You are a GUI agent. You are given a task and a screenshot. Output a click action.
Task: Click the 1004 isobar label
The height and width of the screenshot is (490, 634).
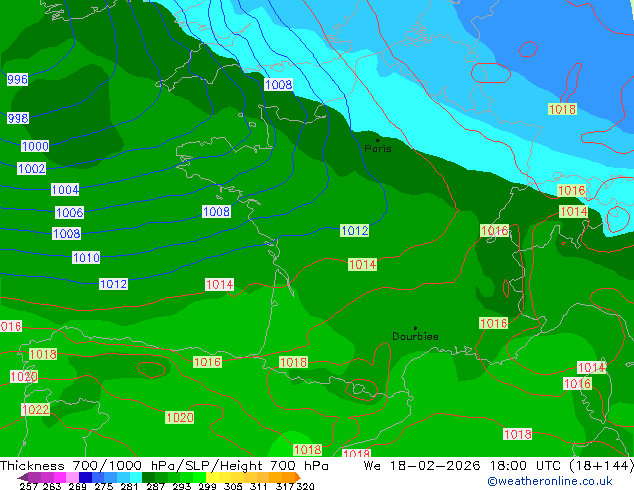tap(65, 189)
